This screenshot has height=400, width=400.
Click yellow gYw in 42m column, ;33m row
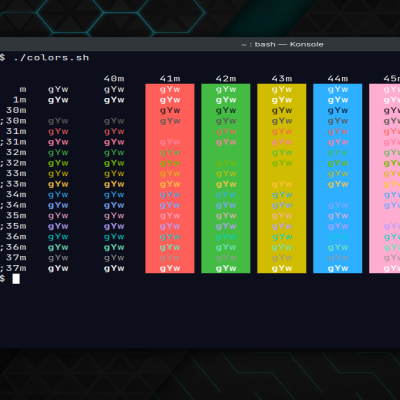point(226,184)
